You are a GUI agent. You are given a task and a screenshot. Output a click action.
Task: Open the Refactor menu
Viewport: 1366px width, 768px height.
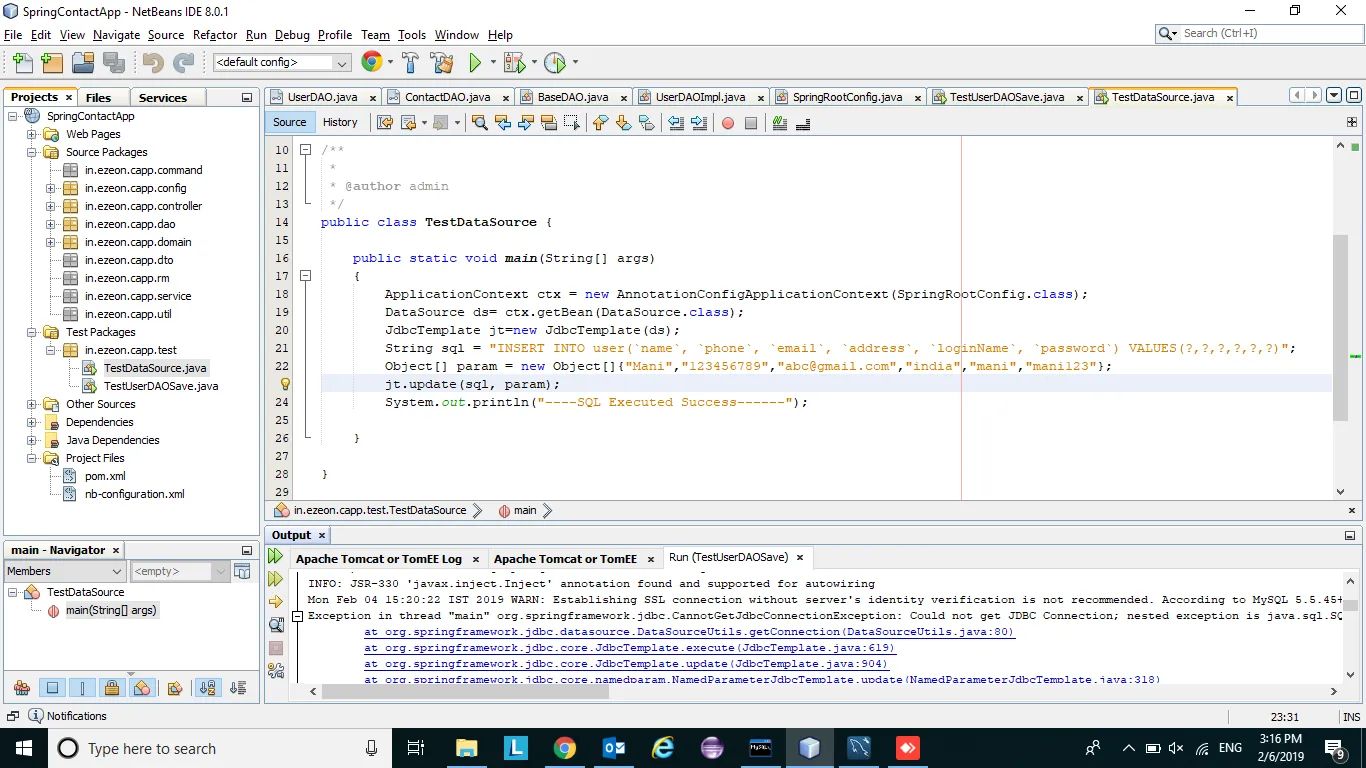[x=215, y=35]
